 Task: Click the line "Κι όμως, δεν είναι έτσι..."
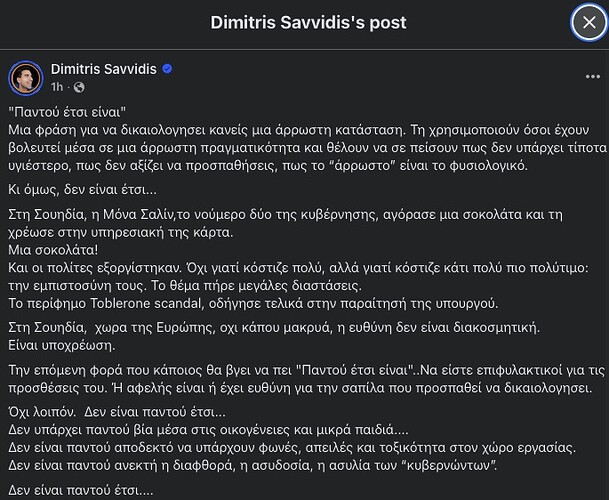click(x=82, y=190)
